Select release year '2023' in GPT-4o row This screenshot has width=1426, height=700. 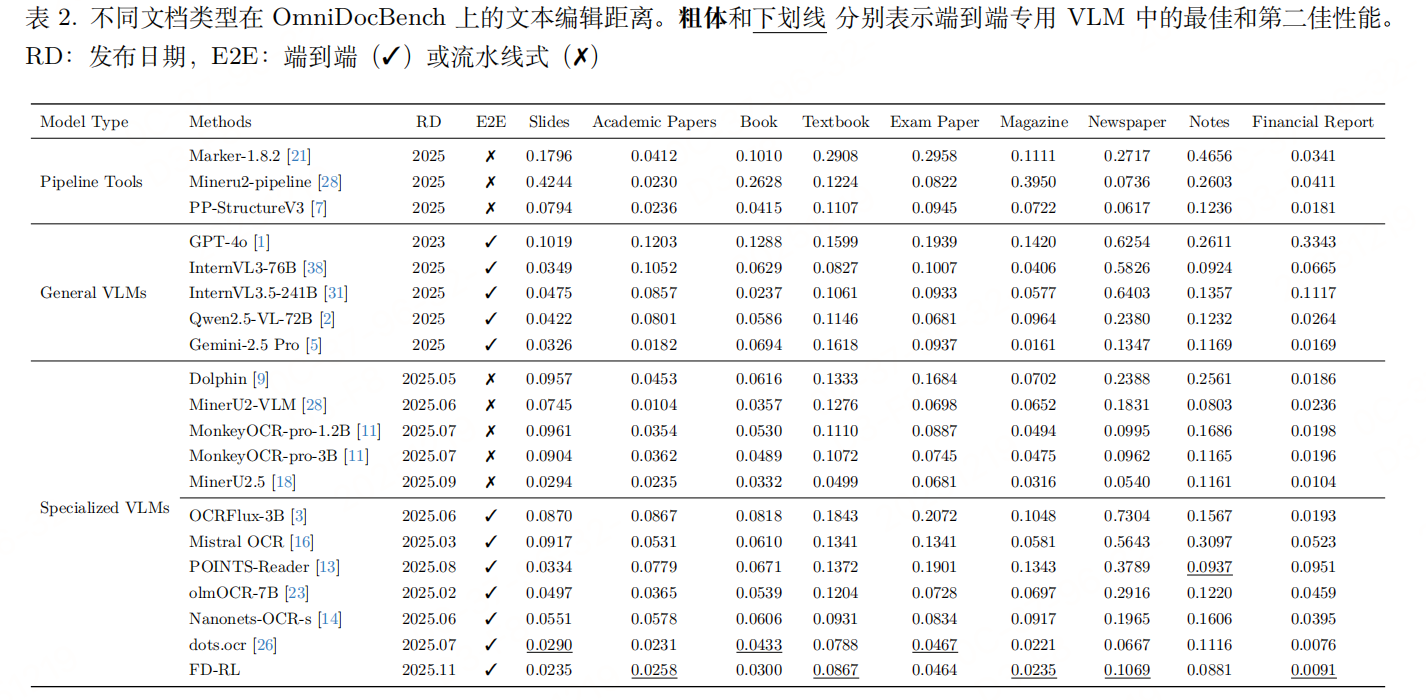point(429,242)
